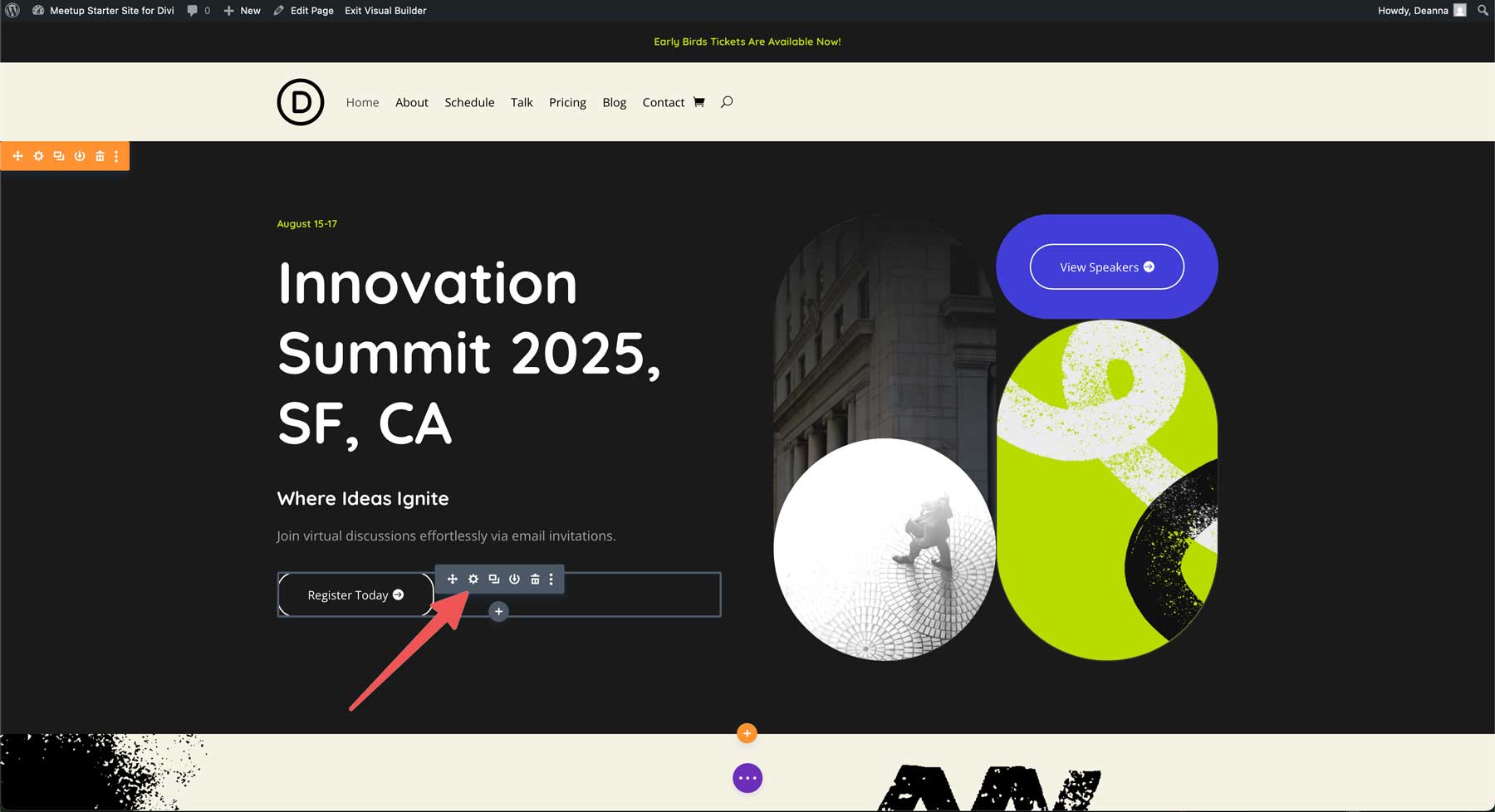The image size is (1495, 812).
Task: Click the View Speakers button
Action: coord(1106,267)
